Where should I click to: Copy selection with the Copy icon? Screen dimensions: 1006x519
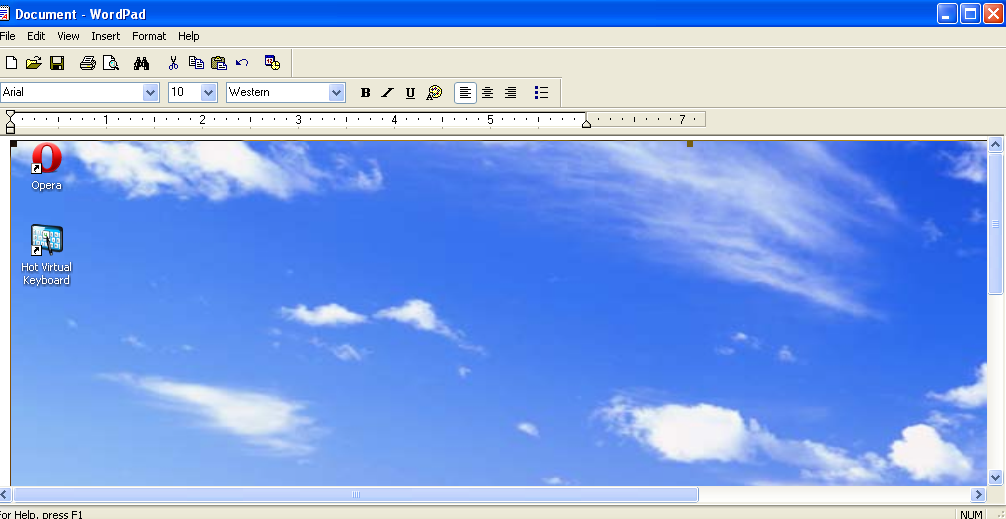196,63
